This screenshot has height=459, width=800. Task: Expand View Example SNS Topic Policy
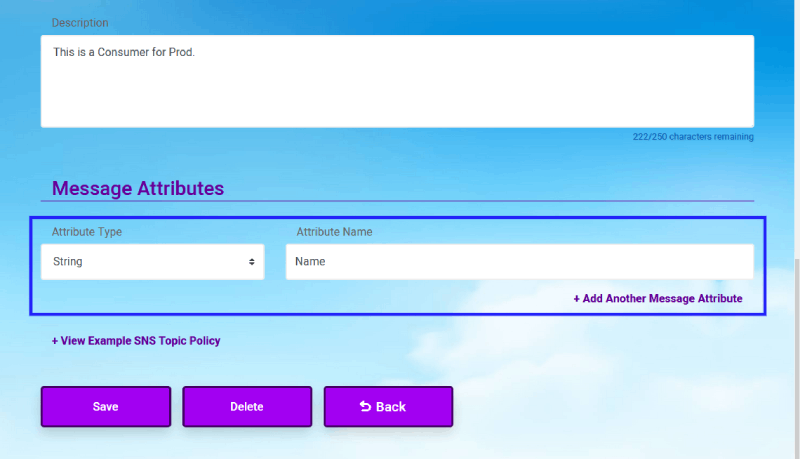point(136,341)
